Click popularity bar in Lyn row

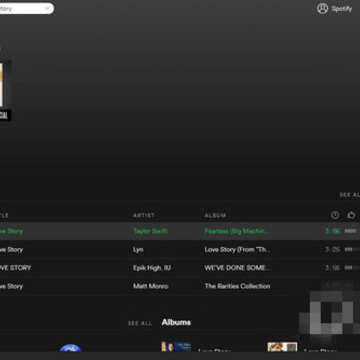[352, 249]
